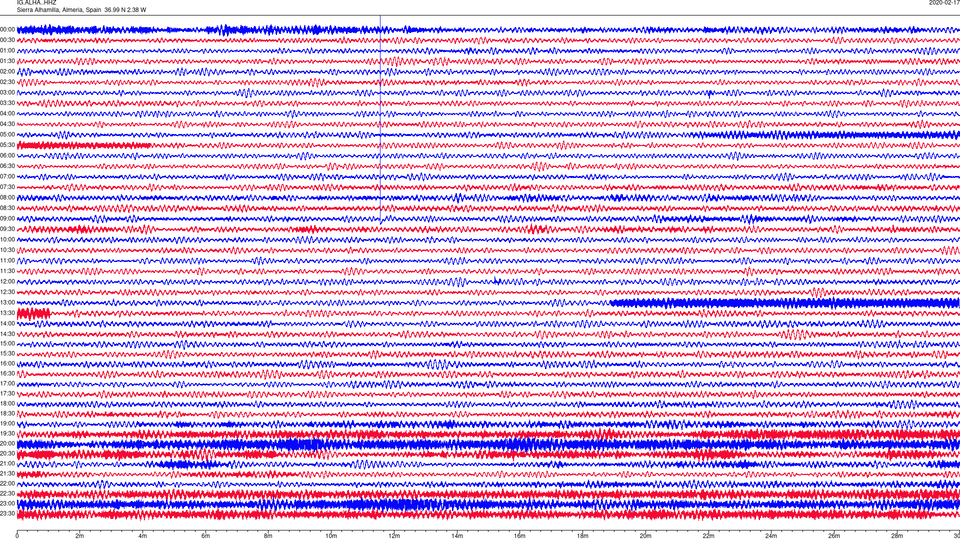Screen dimensions: 960x540
Task: Click the 16:00 trace time label
Action: click(x=7, y=364)
